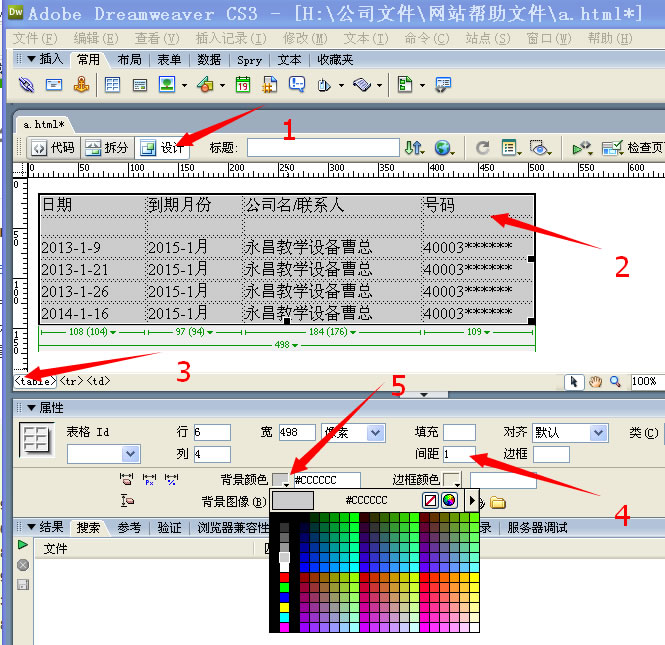Open the 参考 results tab
Image resolution: width=665 pixels, height=645 pixels.
129,528
